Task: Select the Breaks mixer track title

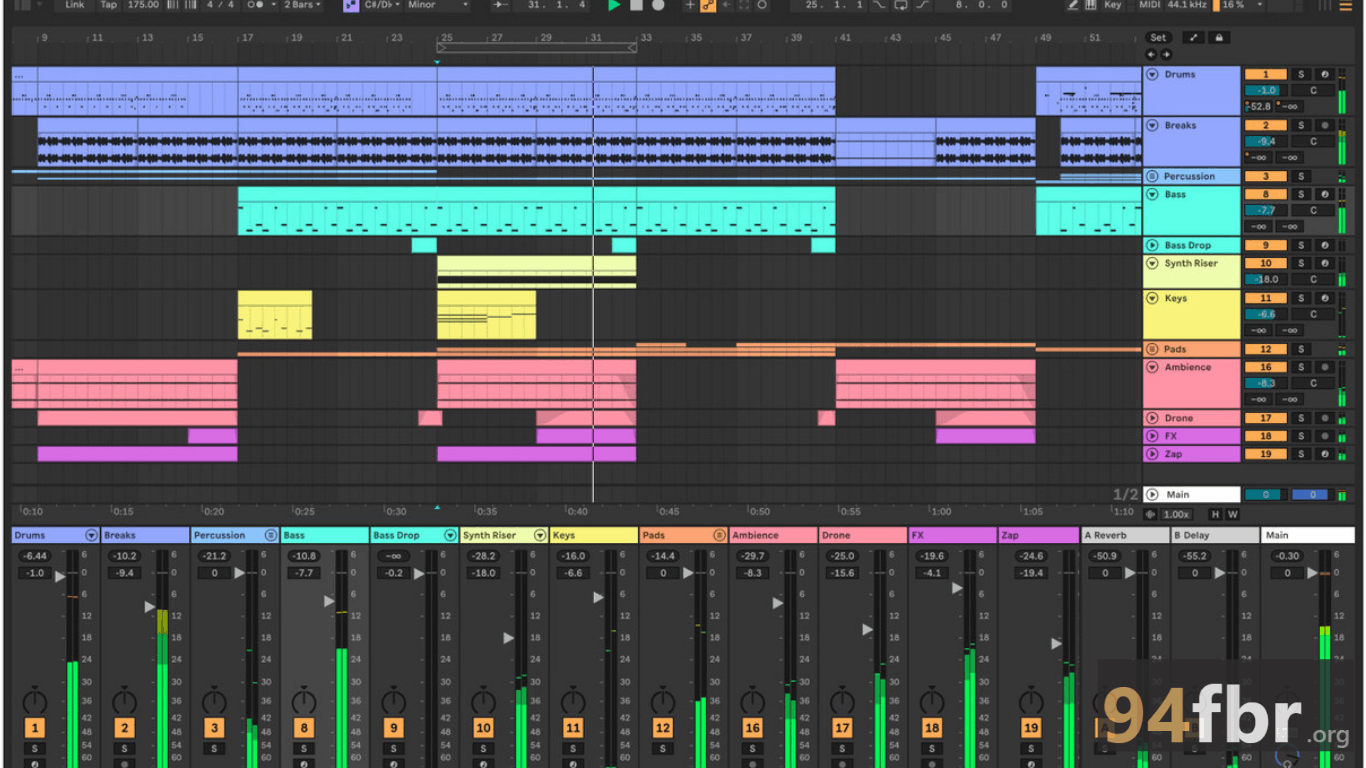Action: (x=145, y=535)
